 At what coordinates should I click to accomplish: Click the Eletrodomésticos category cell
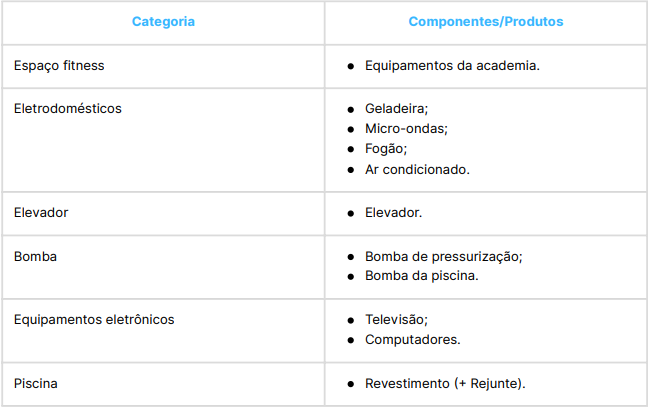[x=68, y=108]
